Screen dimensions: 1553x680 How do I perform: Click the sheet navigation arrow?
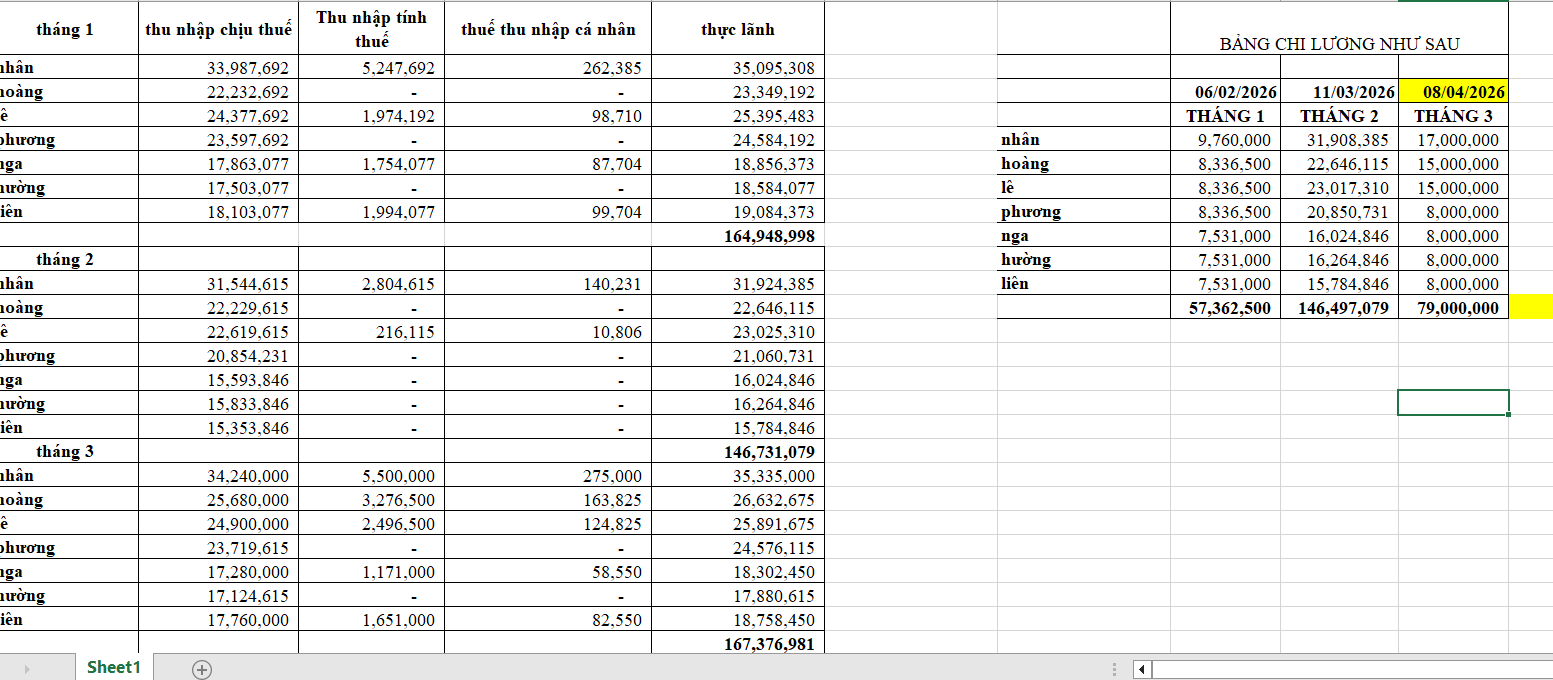27,669
